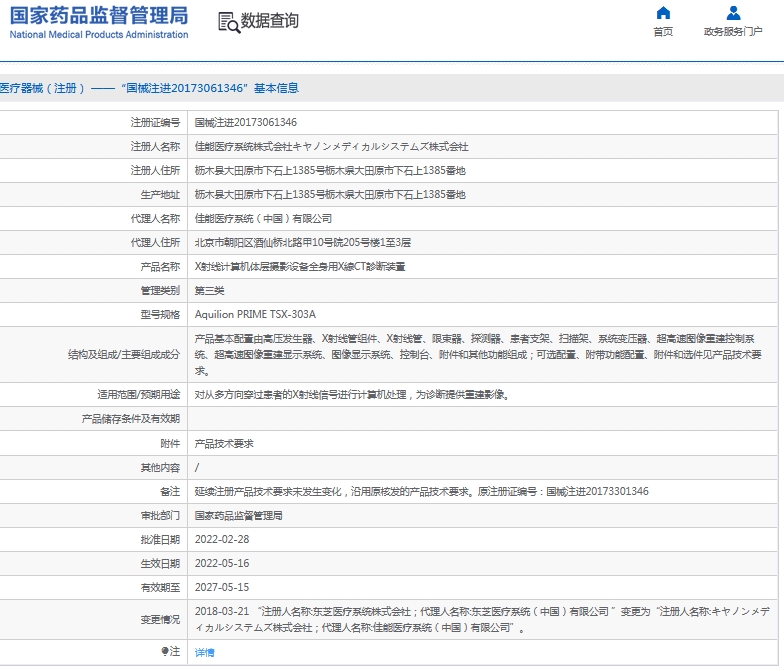
Task: Click the home icon above 首页
Action: tap(663, 12)
